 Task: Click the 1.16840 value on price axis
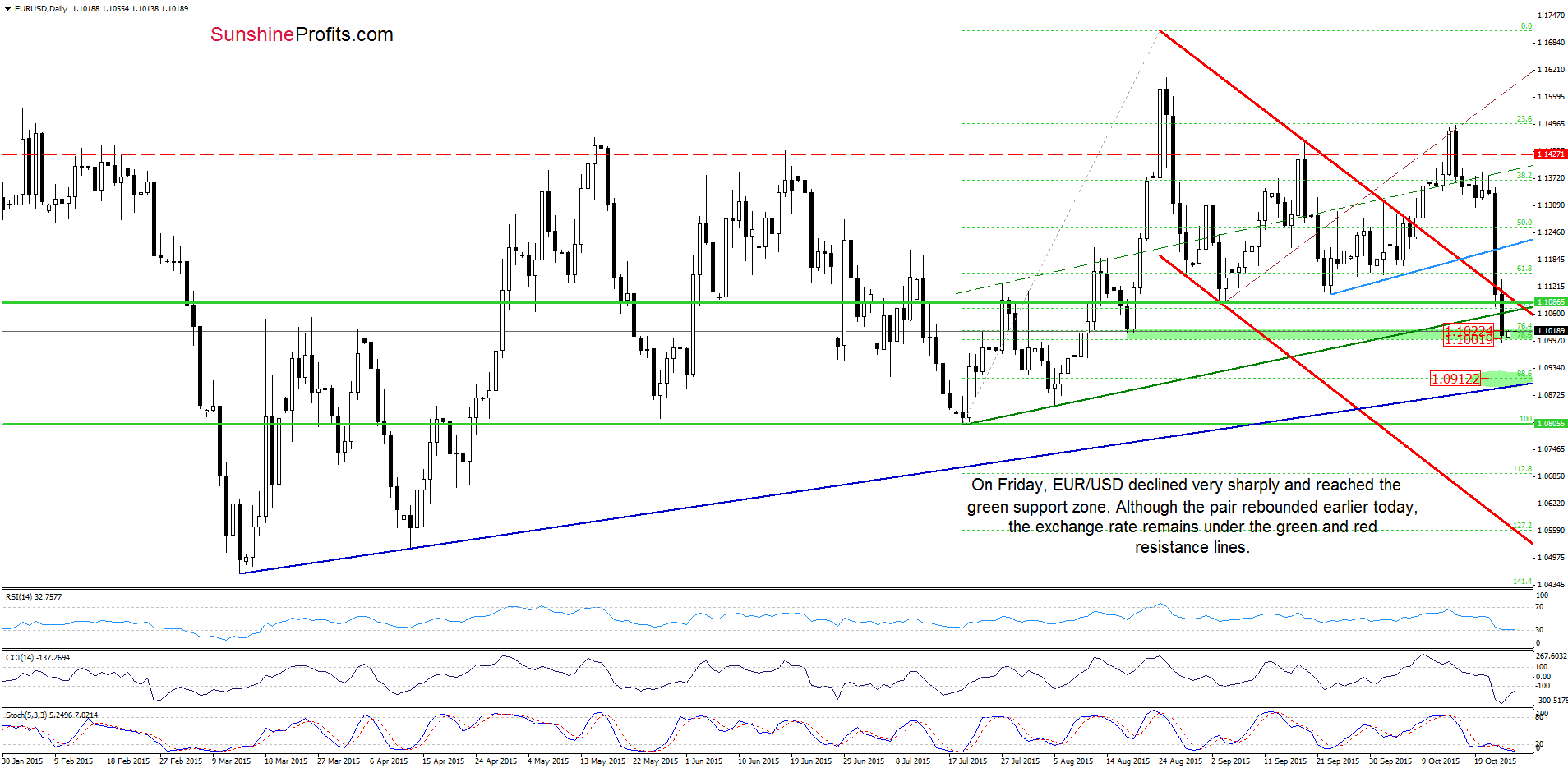click(1551, 43)
